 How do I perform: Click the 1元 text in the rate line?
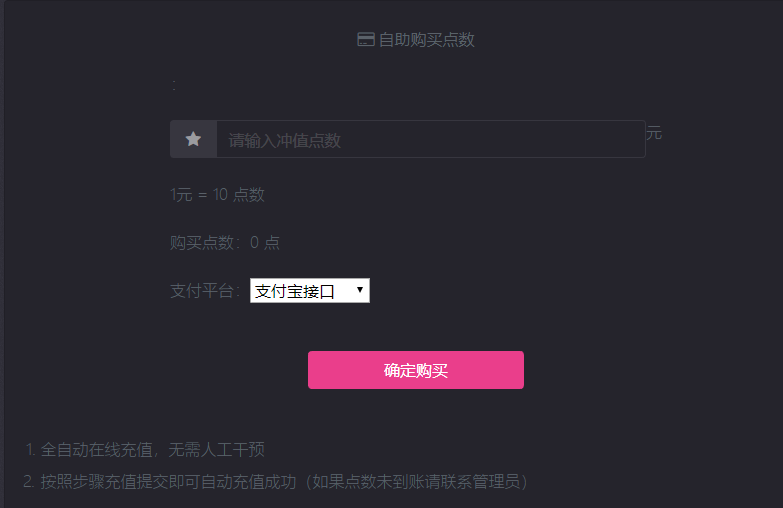(181, 194)
